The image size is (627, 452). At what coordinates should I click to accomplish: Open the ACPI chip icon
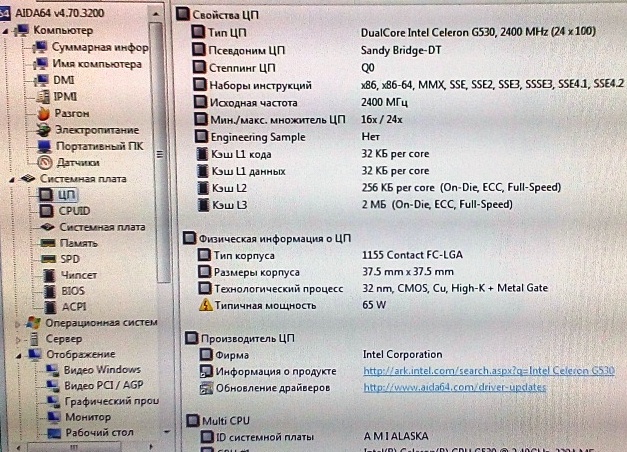[51, 307]
